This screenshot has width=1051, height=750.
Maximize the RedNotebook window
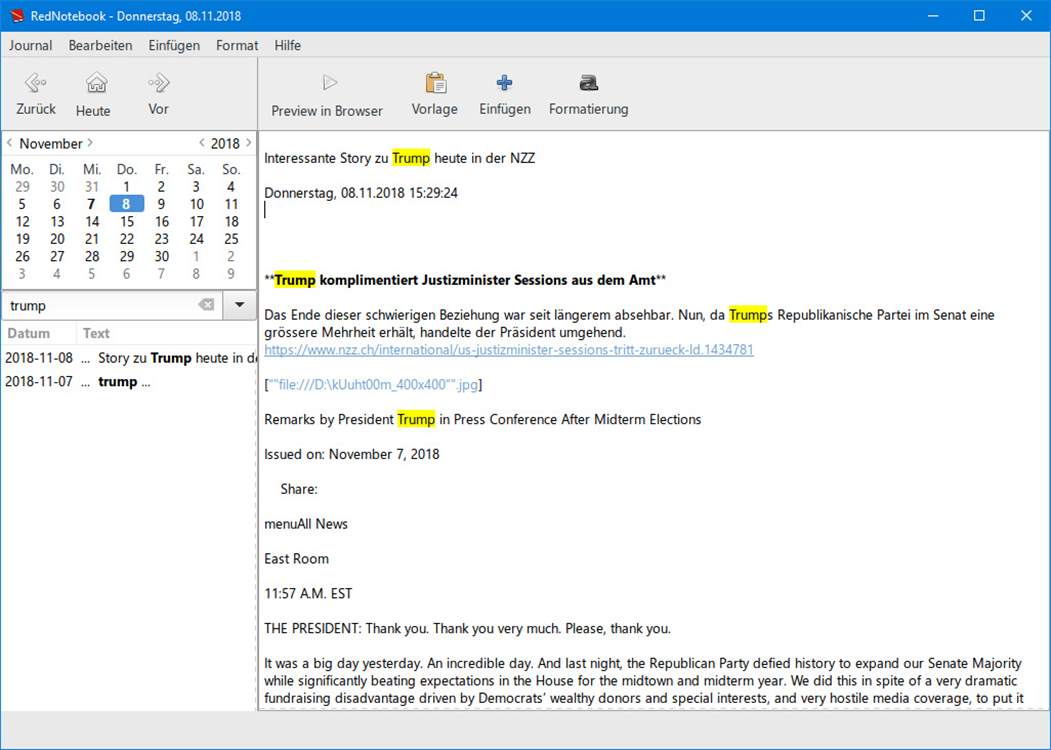(x=979, y=15)
